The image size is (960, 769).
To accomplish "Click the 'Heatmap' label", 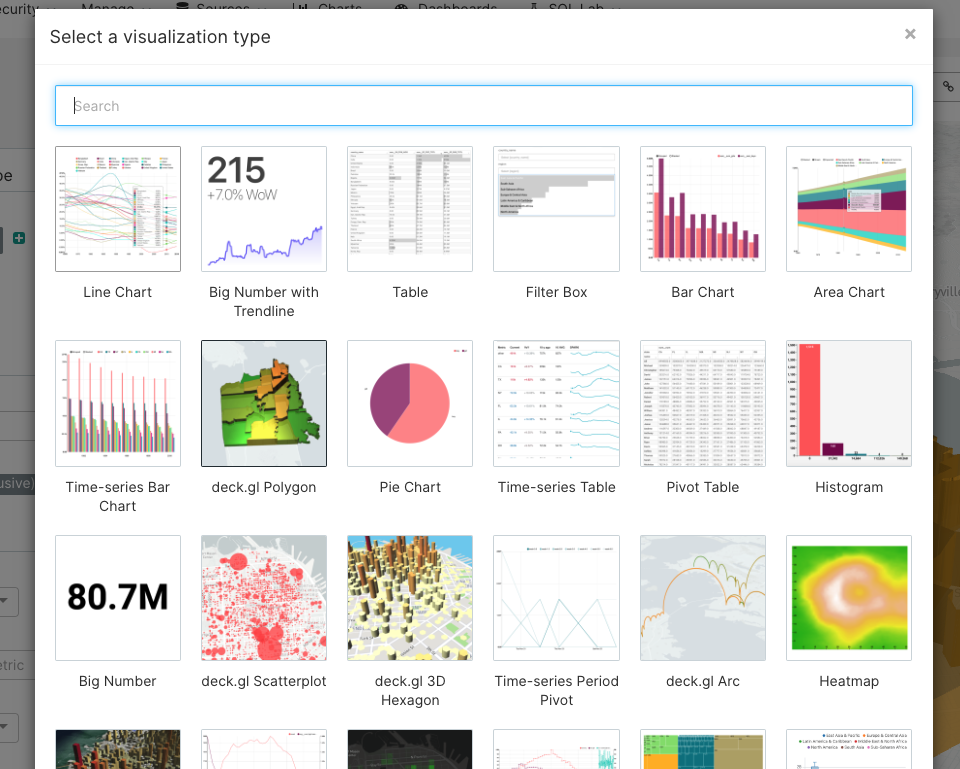I will click(x=849, y=681).
